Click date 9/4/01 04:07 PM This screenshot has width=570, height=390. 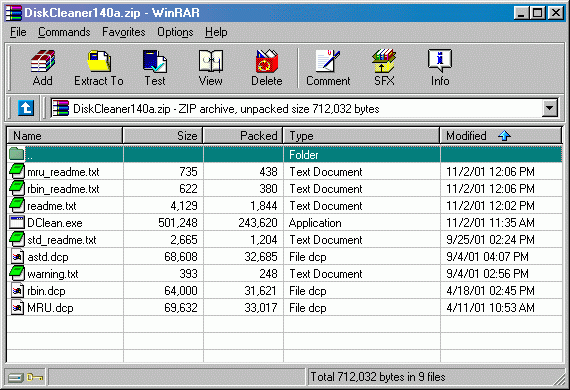487,257
